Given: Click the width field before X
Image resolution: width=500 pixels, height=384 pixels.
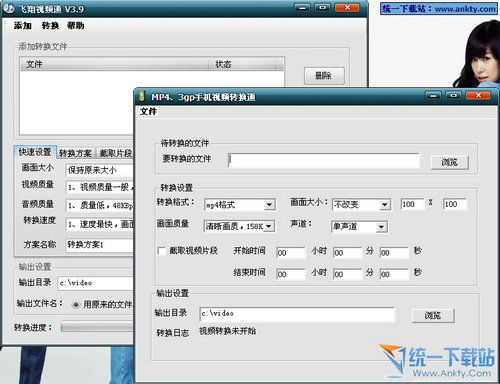Looking at the screenshot, I should 413,204.
